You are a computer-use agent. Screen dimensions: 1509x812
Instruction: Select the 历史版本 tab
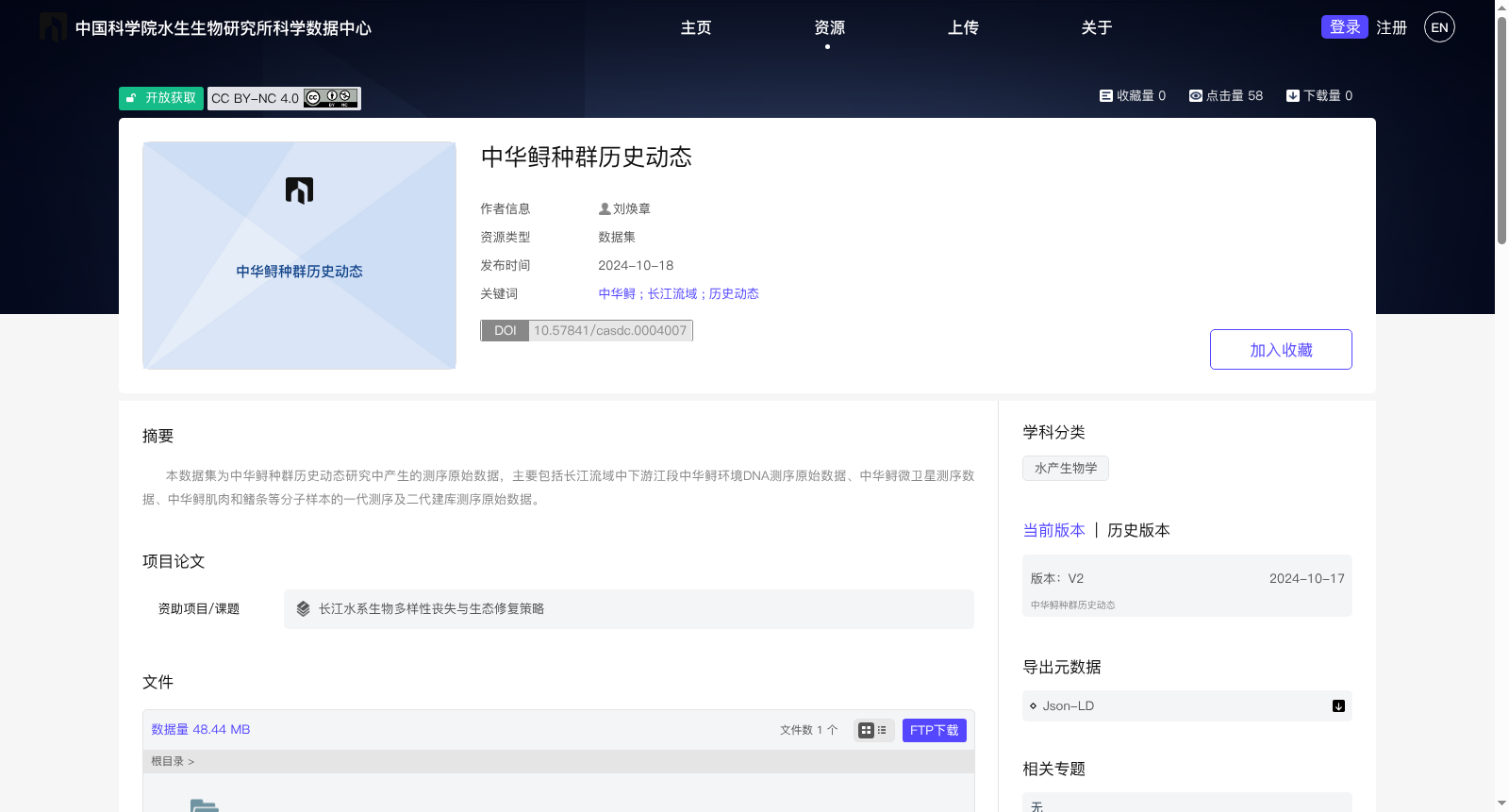pyautogui.click(x=1138, y=531)
